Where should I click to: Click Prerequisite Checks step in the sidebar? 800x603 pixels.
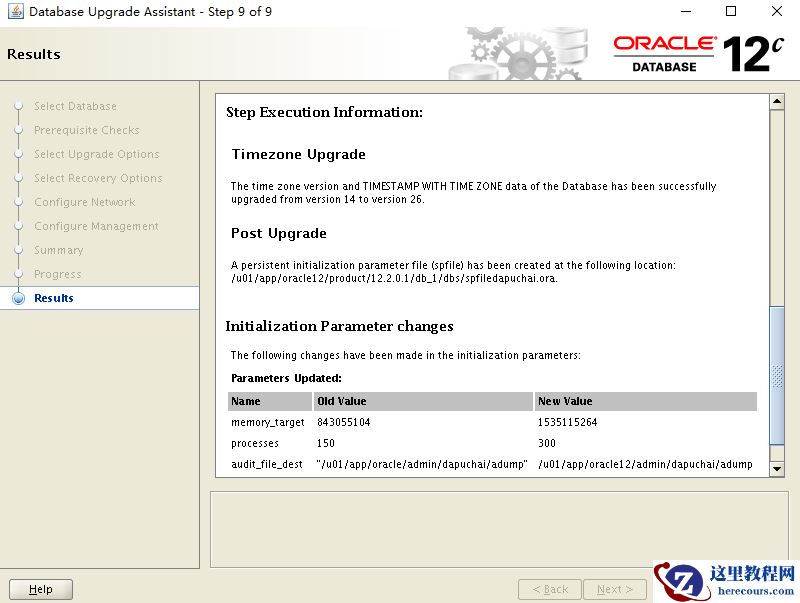click(x=87, y=130)
